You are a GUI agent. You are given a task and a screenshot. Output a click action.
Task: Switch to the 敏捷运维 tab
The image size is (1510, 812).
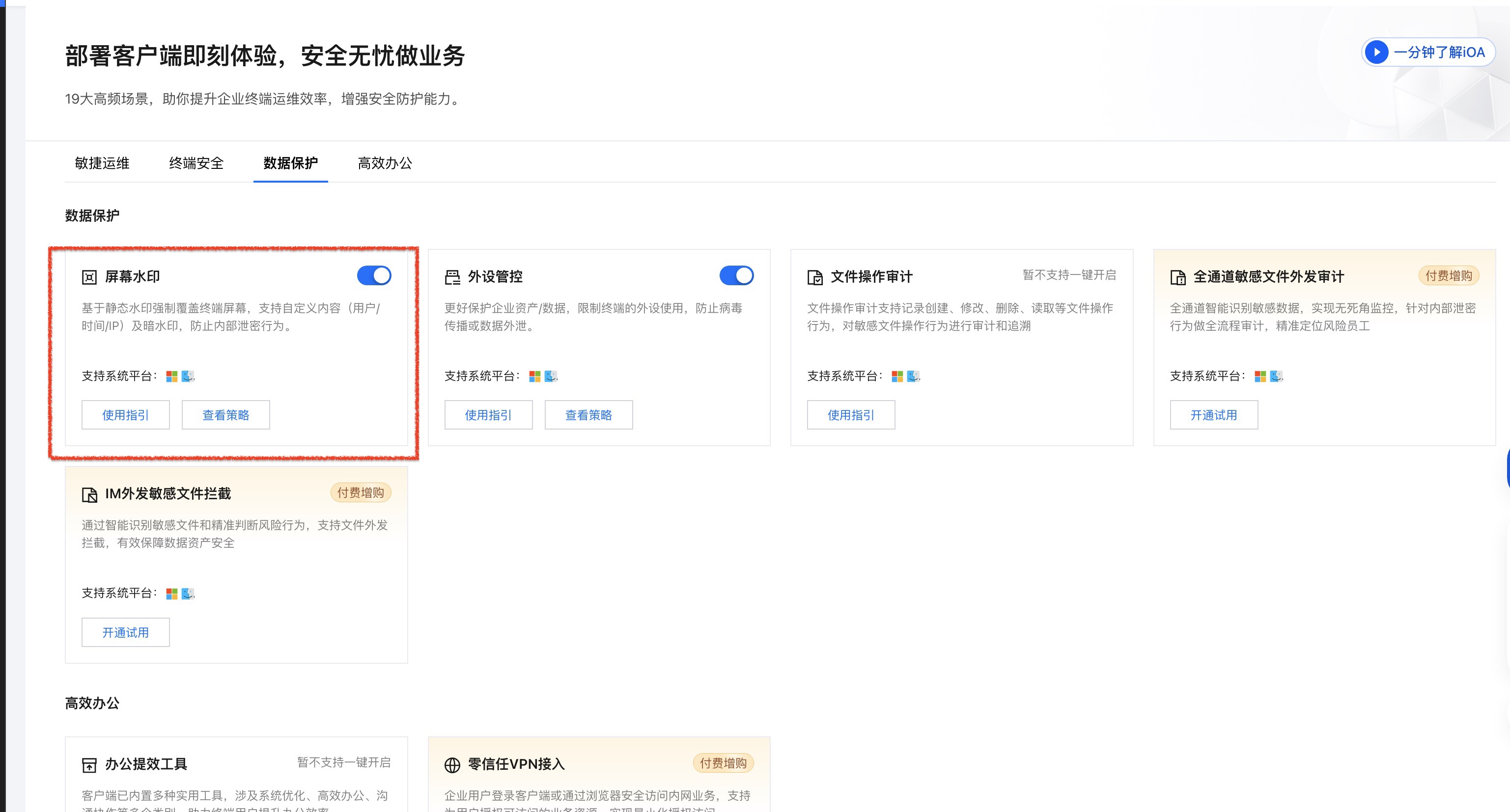point(102,163)
